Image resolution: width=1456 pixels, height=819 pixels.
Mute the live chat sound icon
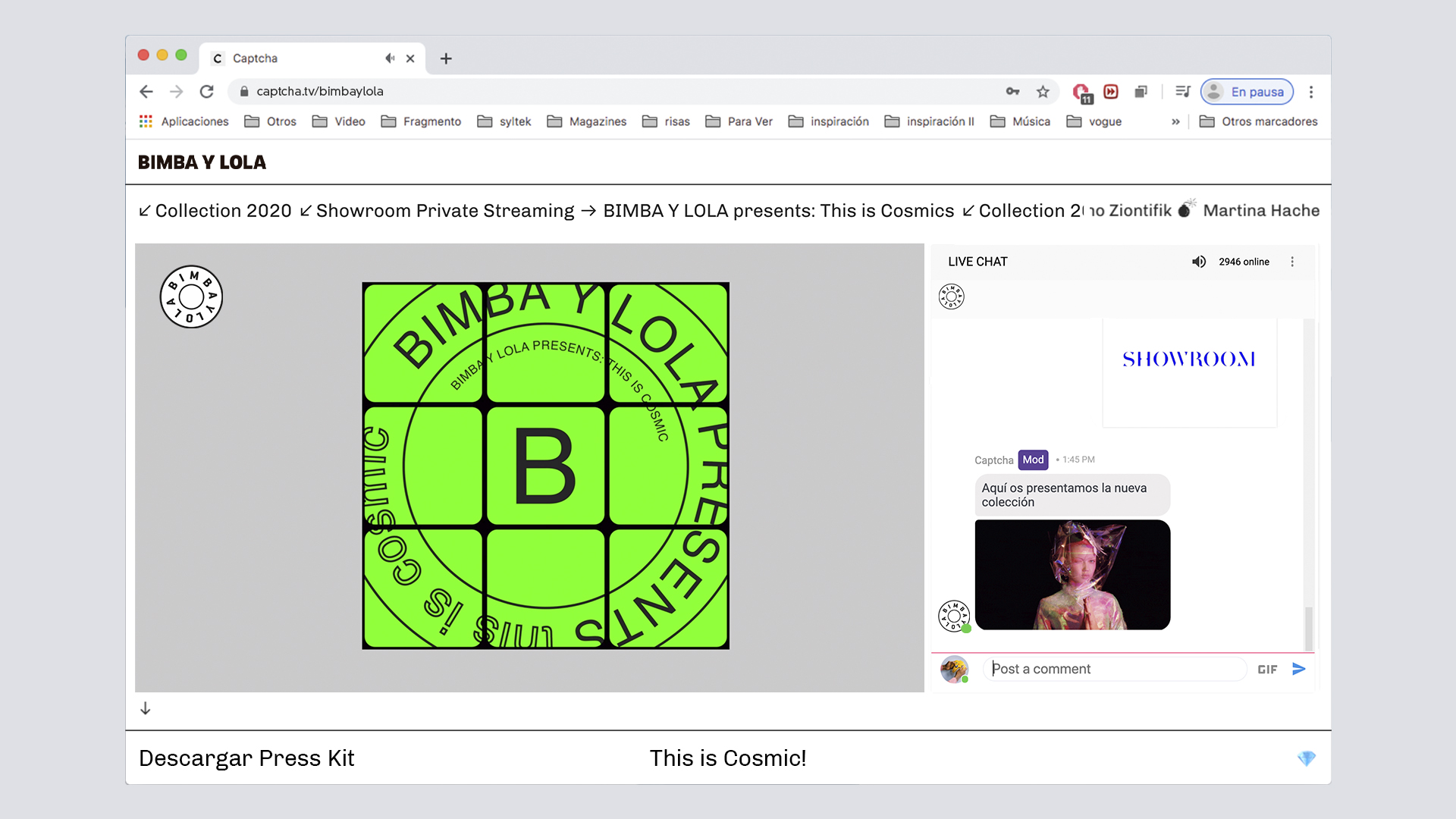pos(1198,262)
